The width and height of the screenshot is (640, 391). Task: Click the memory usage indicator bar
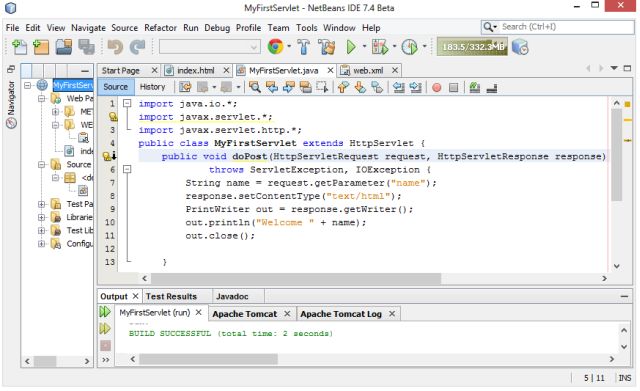[472, 47]
